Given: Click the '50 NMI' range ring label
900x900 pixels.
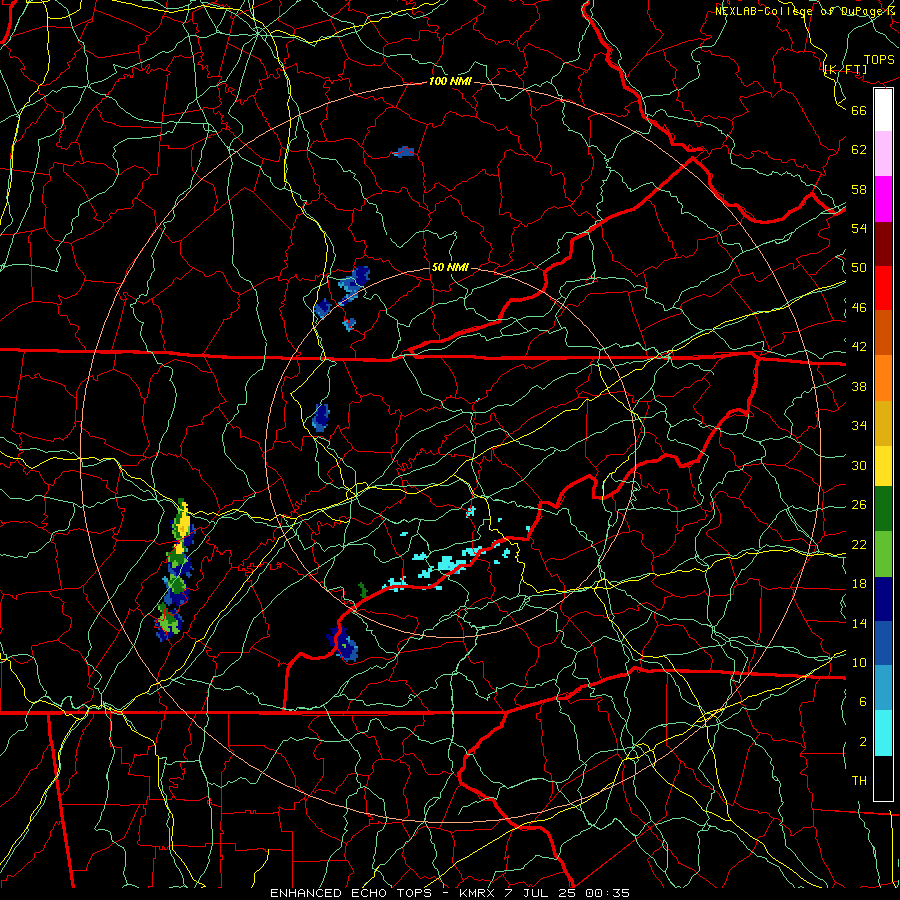Looking at the screenshot, I should 450,267.
